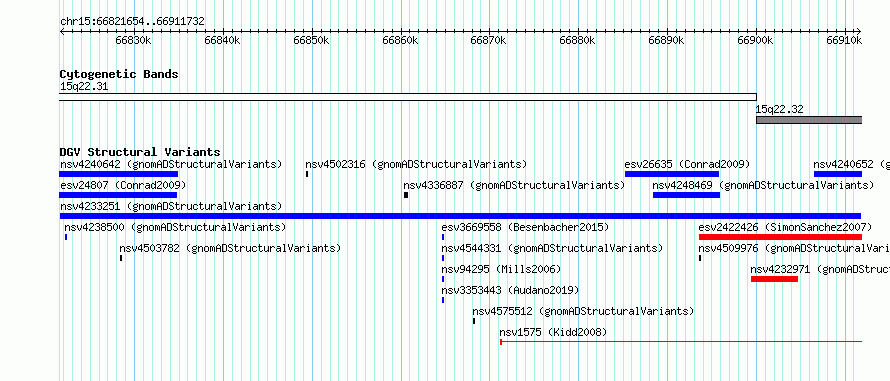Open variant nsv4248469 label
Viewport: 890px width, 381px height.
(763, 186)
